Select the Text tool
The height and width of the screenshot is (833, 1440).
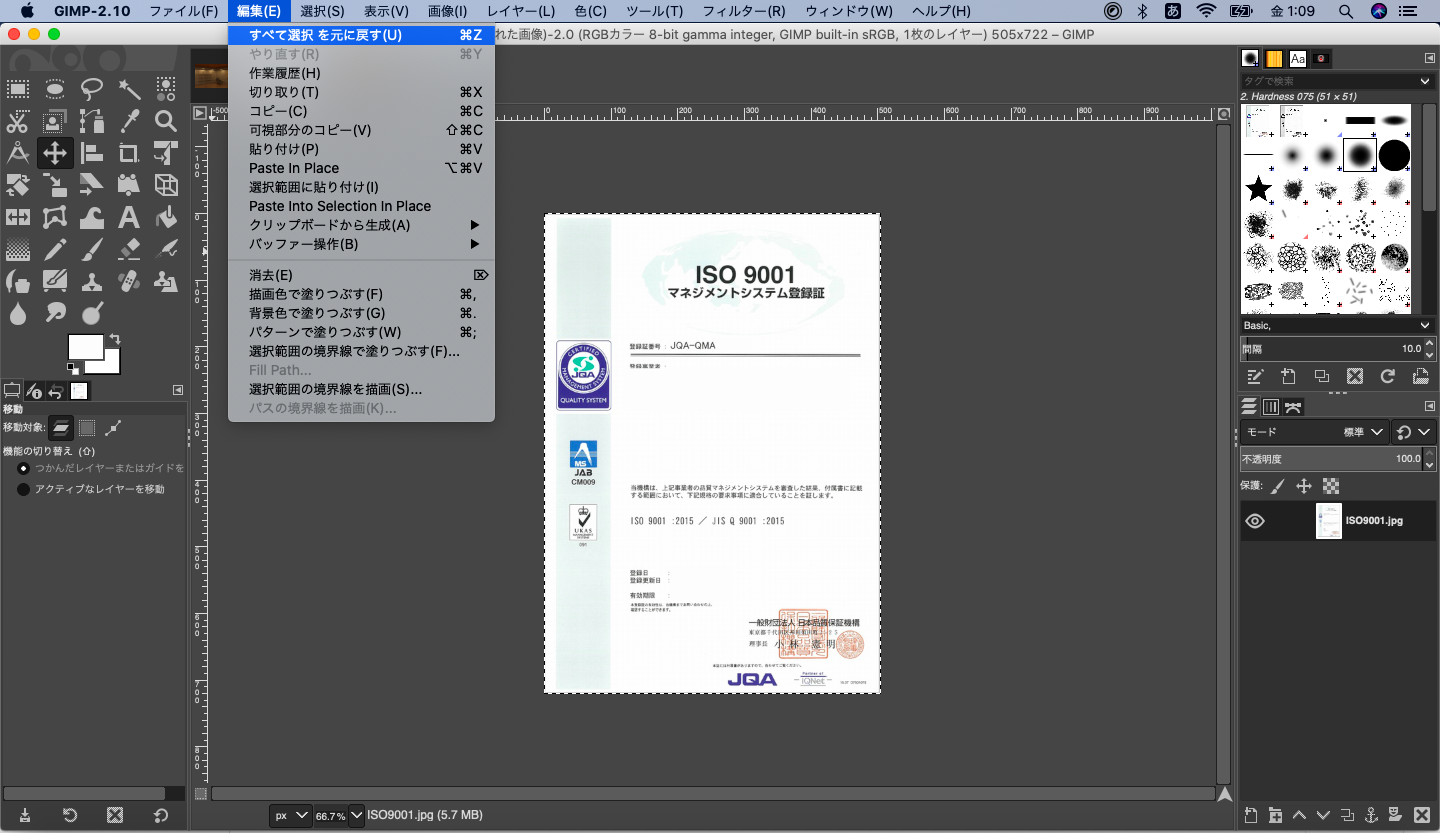129,216
